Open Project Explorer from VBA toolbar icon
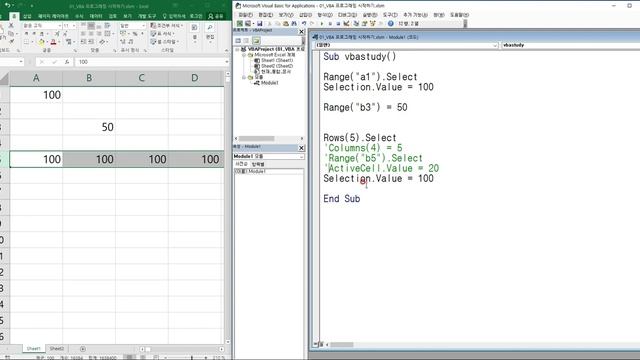The image size is (640, 360). pos(356,24)
